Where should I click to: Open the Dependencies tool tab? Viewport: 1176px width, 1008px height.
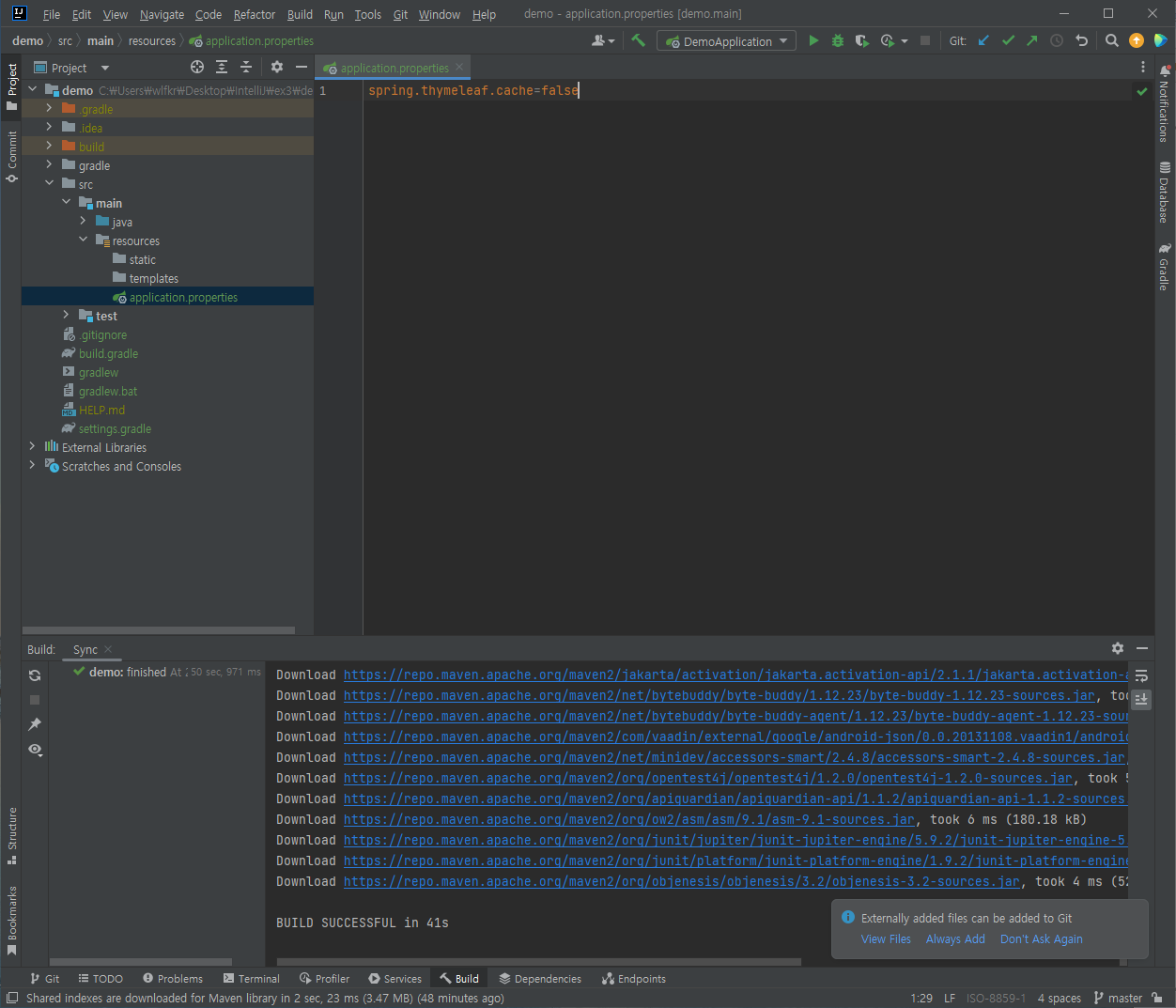click(540, 978)
